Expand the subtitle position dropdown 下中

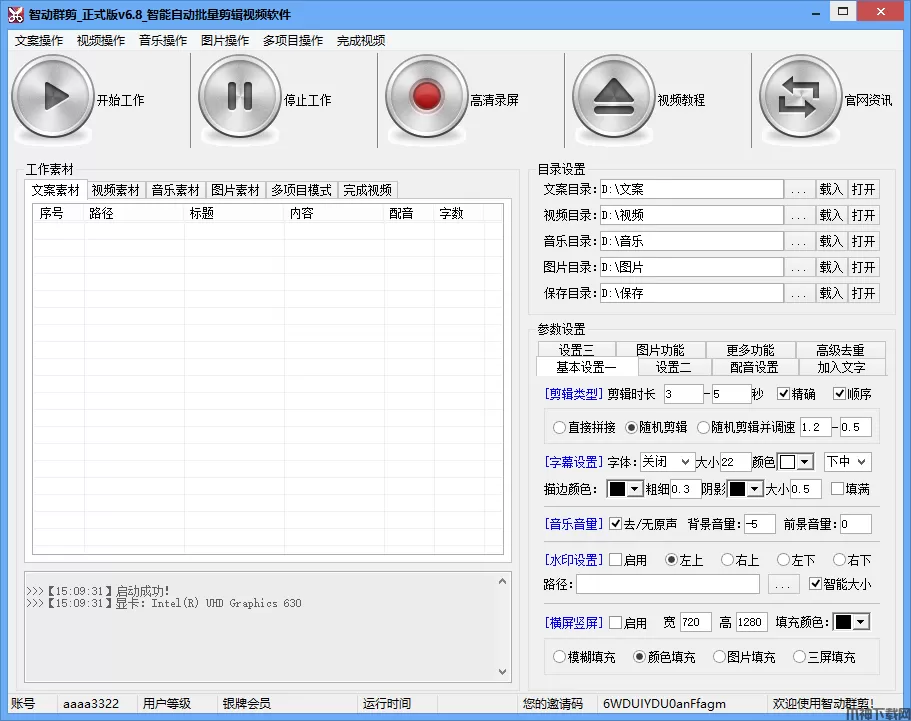pos(846,462)
